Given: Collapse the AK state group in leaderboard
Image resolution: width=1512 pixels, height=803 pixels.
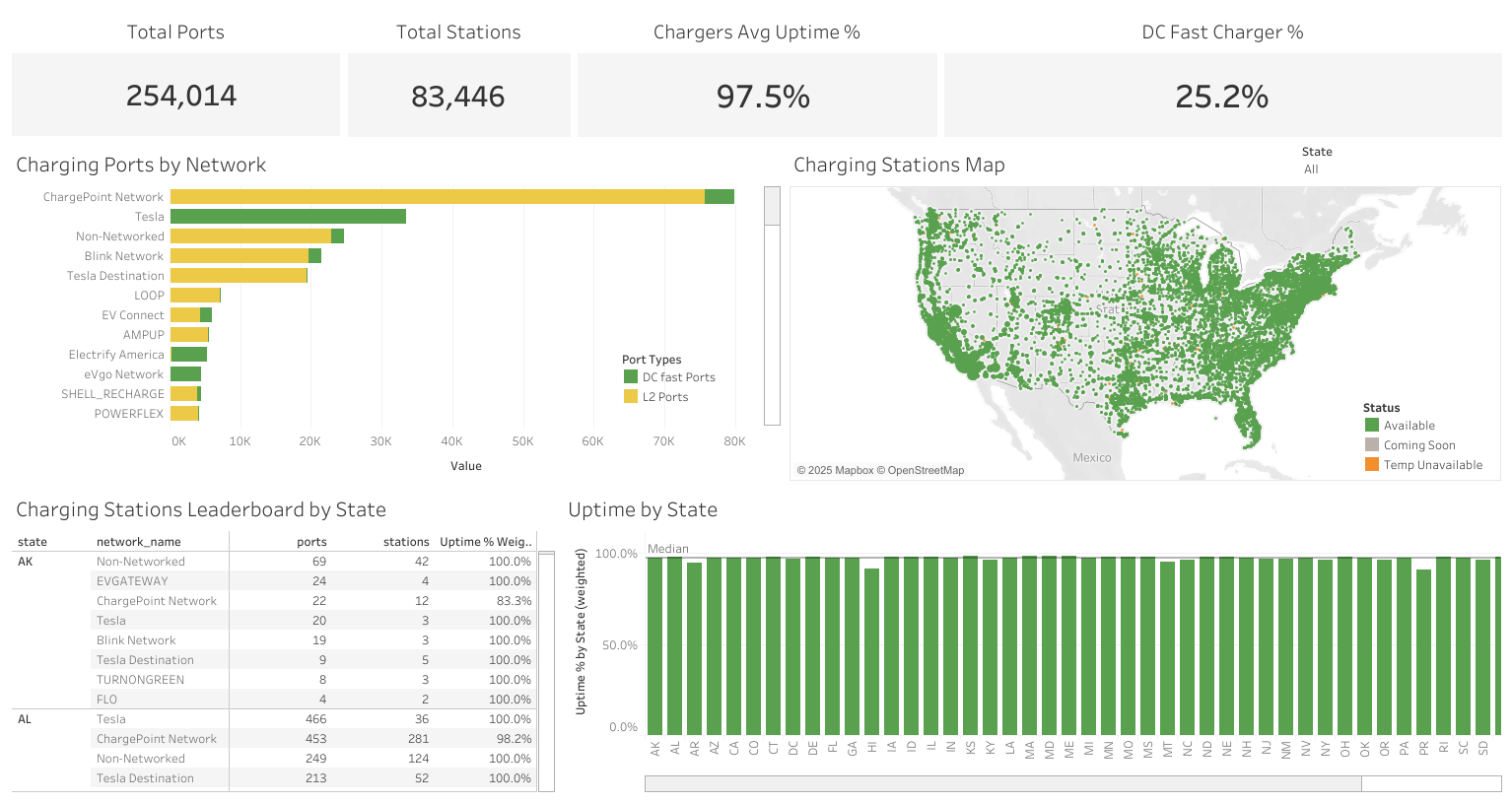Looking at the screenshot, I should point(25,561).
